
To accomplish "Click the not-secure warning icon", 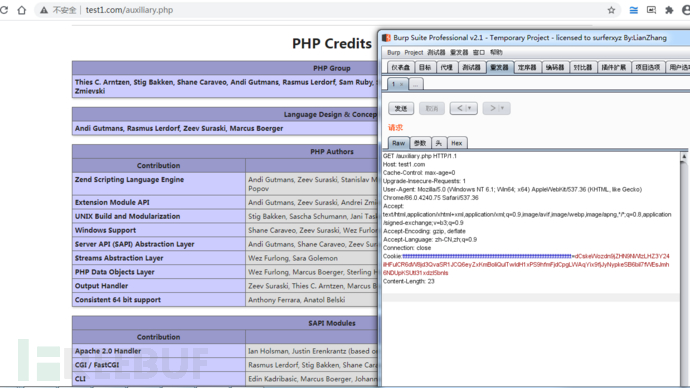I will 44,10.
